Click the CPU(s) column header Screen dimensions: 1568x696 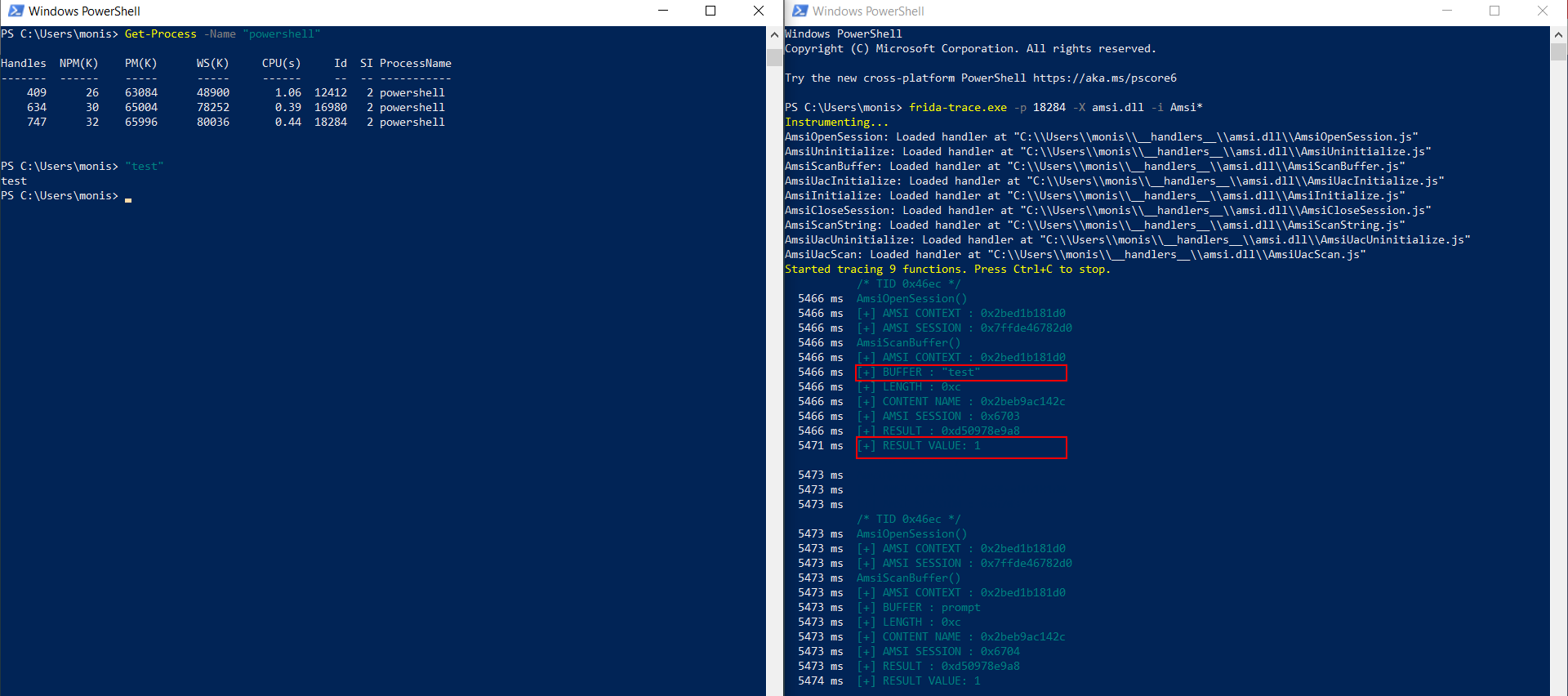pos(281,63)
